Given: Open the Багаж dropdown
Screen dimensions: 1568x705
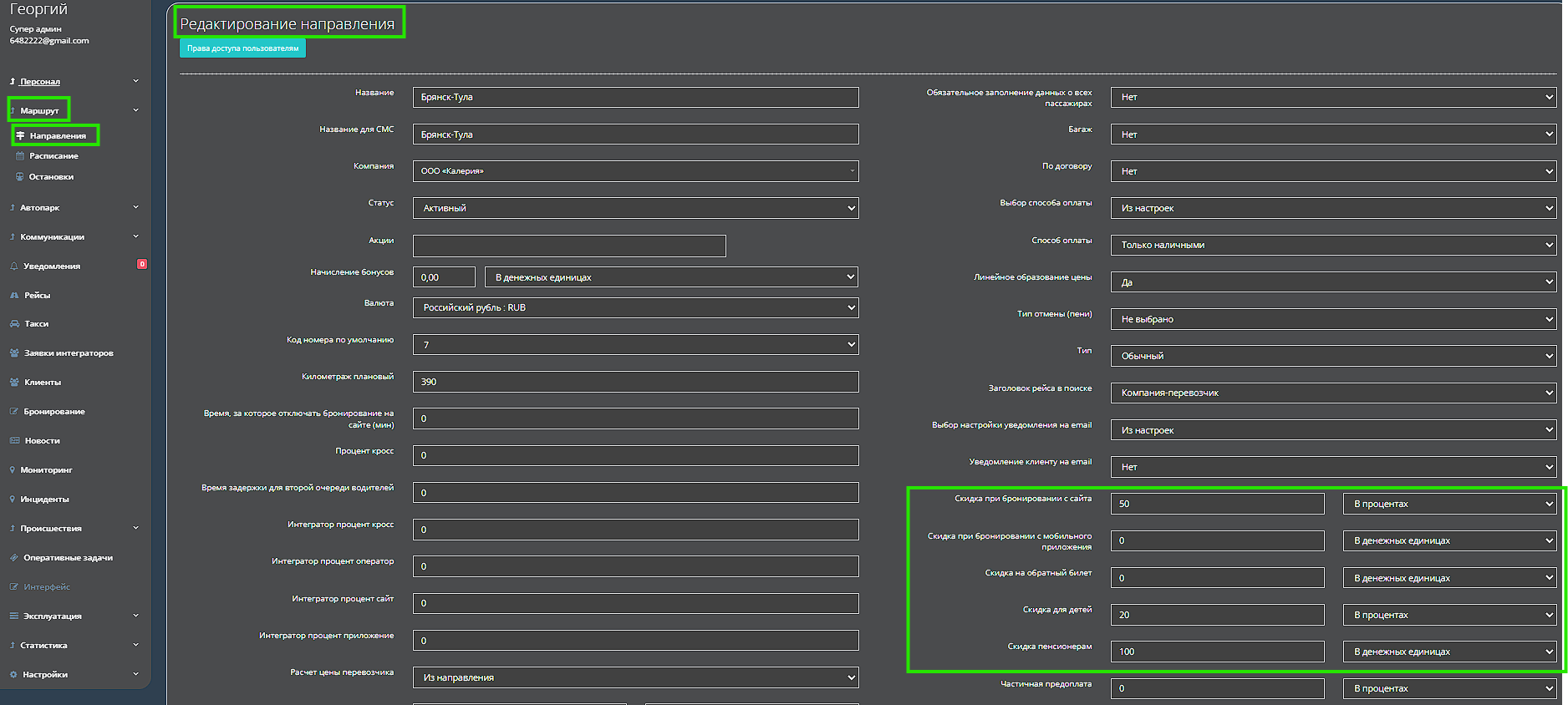Looking at the screenshot, I should point(1333,134).
